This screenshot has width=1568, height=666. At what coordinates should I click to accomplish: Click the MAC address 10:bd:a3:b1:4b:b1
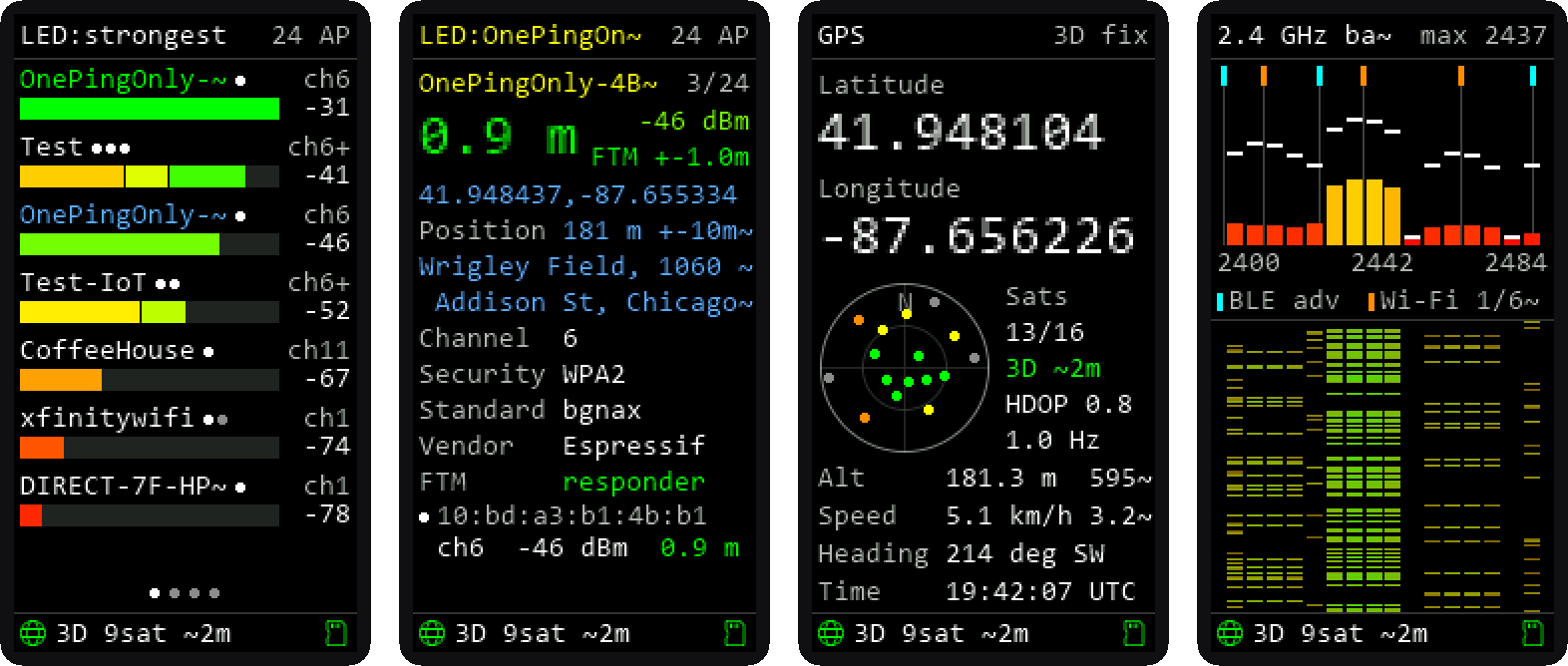[572, 515]
